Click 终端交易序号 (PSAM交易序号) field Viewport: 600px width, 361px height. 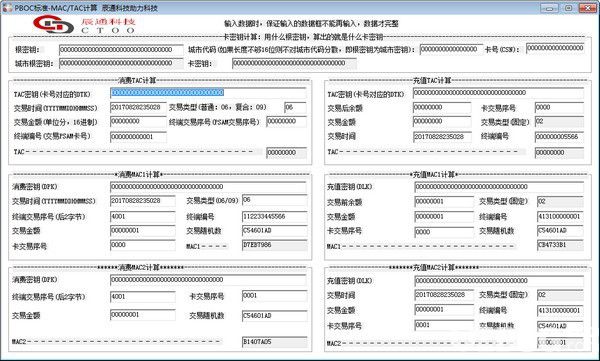pyautogui.click(x=286, y=122)
